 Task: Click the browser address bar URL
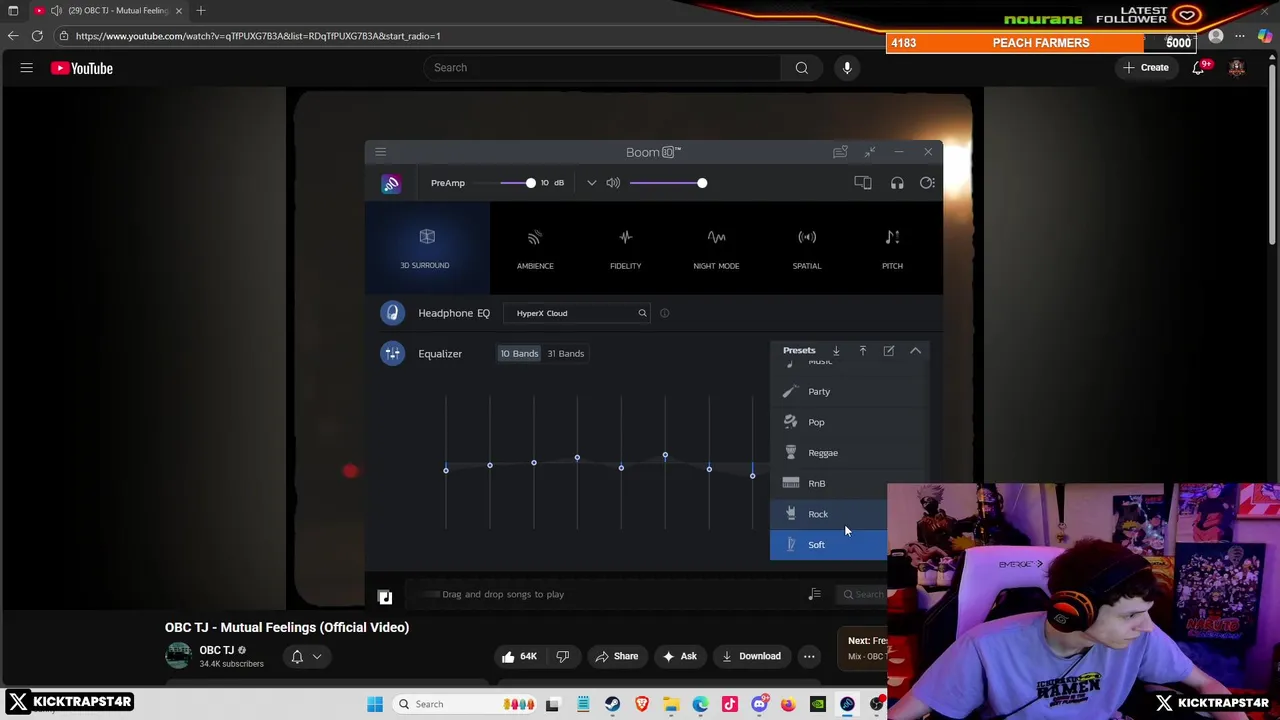pos(258,36)
